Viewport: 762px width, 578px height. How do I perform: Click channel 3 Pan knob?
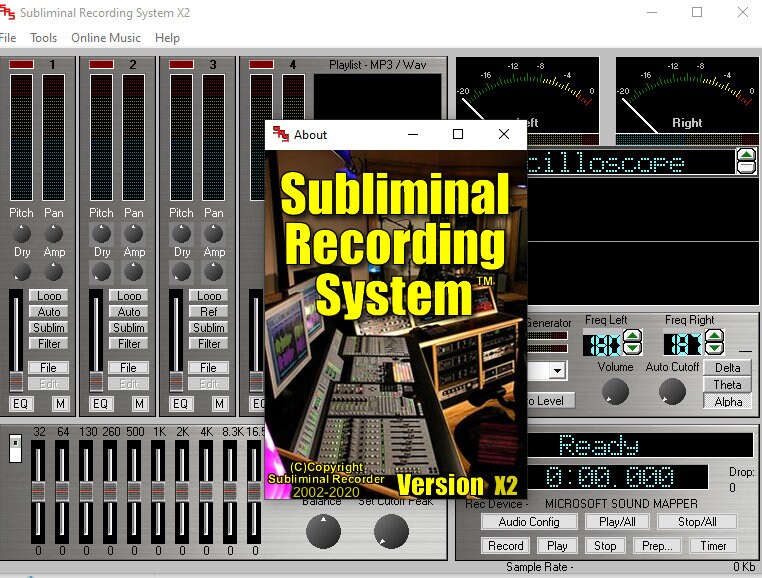tap(213, 233)
